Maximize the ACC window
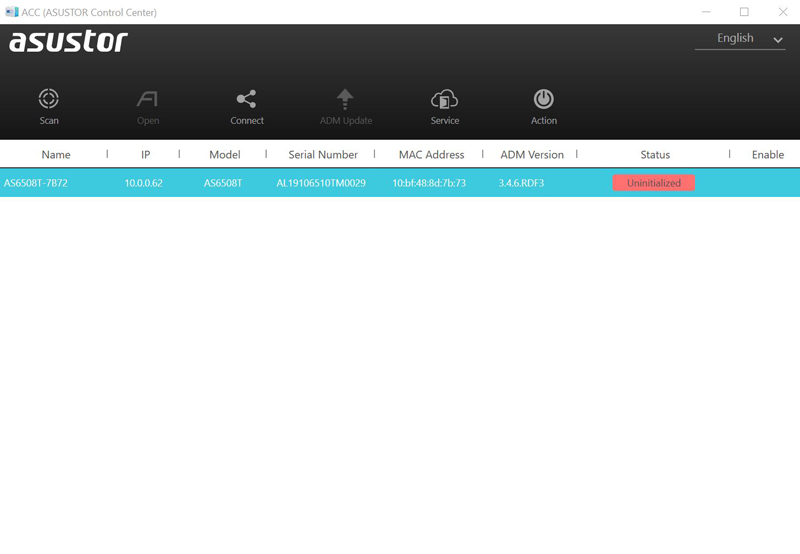The width and height of the screenshot is (800, 554). [x=744, y=12]
